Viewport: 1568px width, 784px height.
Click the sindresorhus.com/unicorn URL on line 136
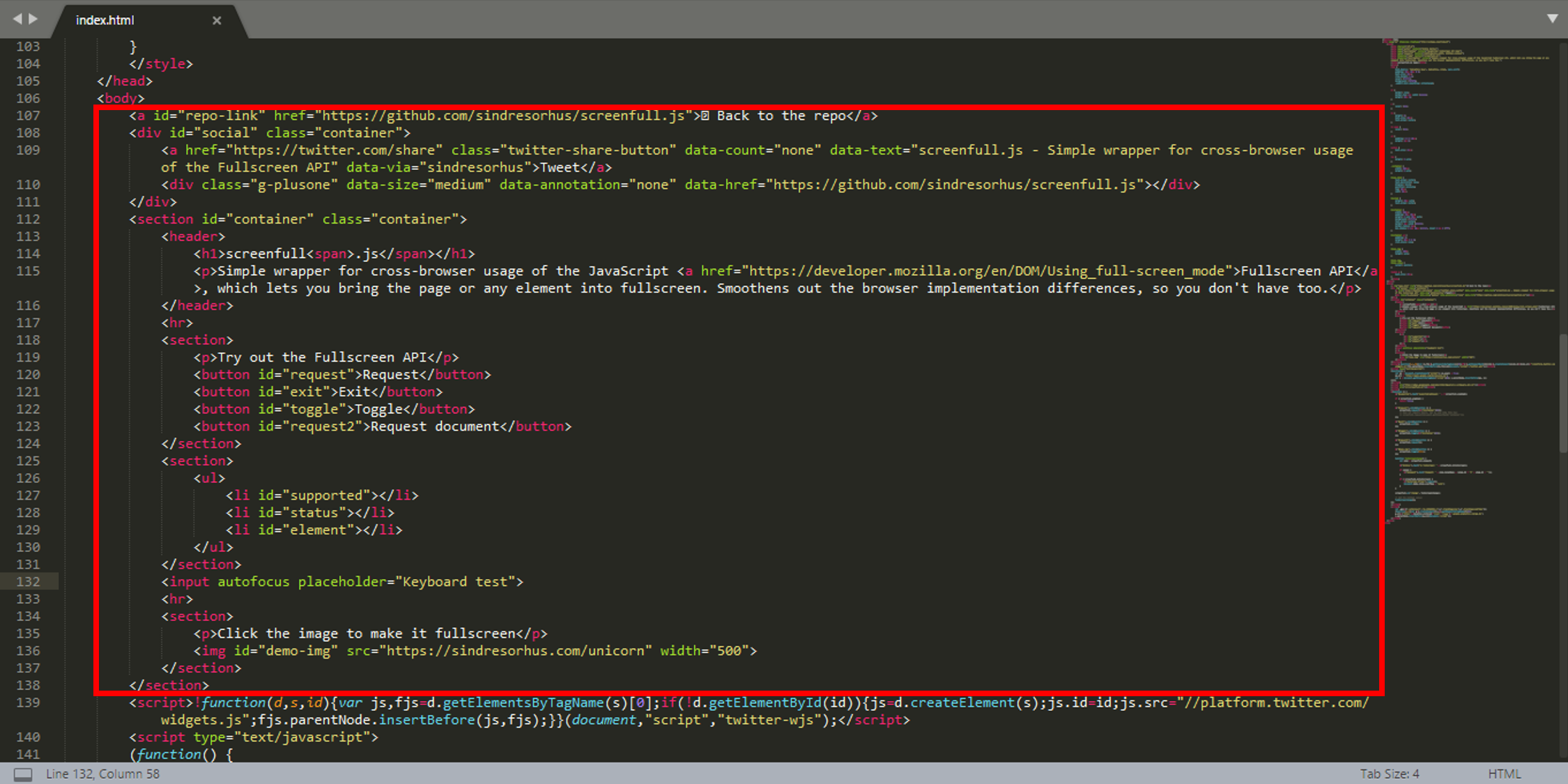click(516, 650)
